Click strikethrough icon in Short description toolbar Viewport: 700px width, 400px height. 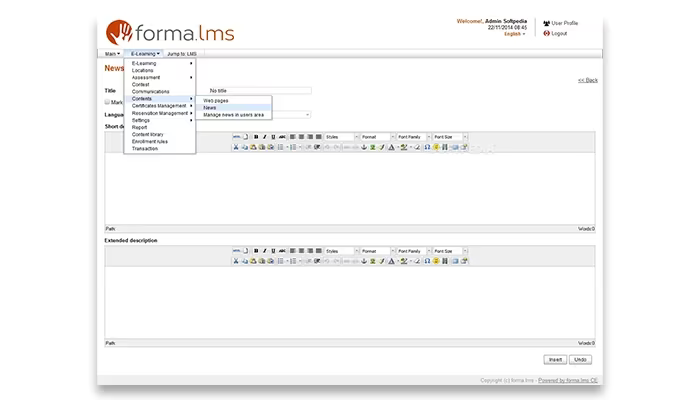coord(282,137)
